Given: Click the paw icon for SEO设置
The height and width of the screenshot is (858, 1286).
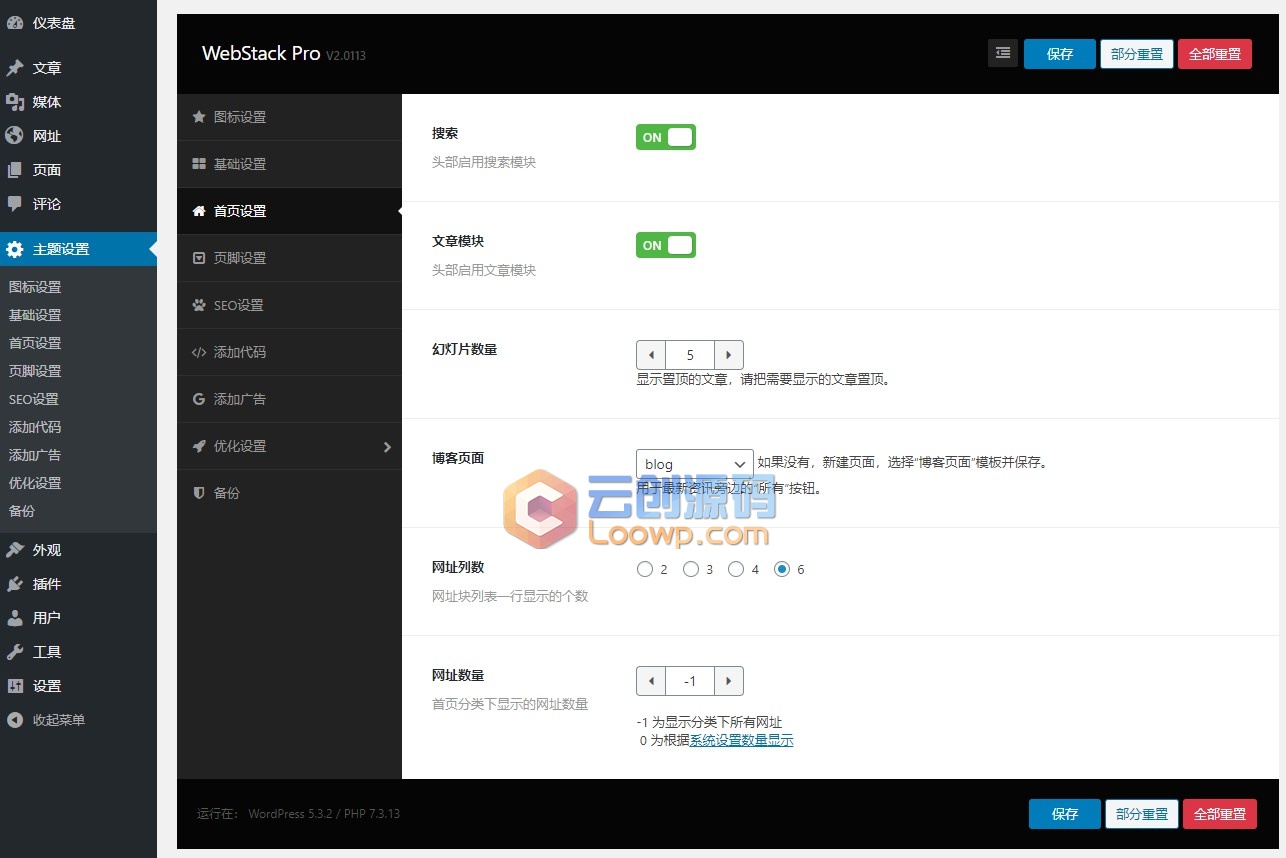Looking at the screenshot, I should pos(199,305).
